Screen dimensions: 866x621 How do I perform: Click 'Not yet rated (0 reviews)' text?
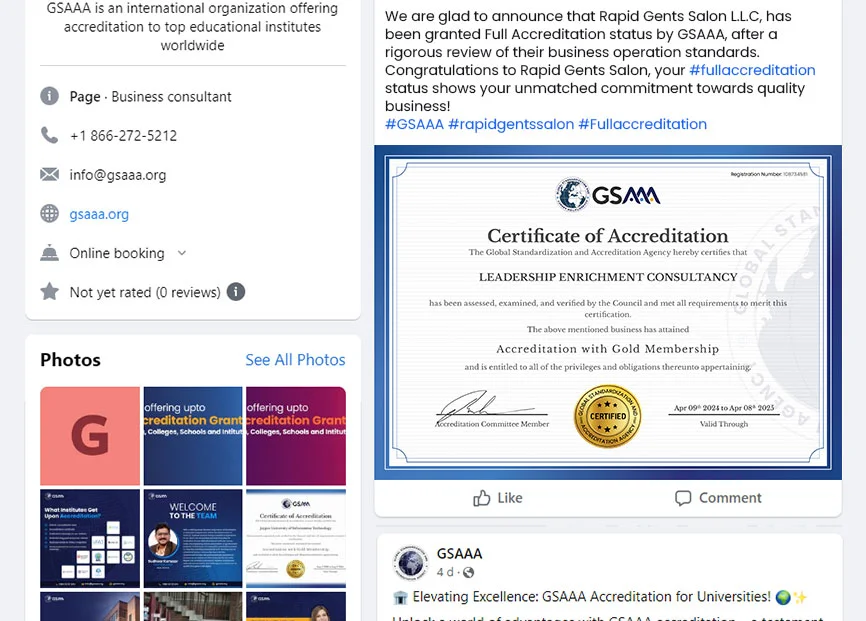coord(145,292)
